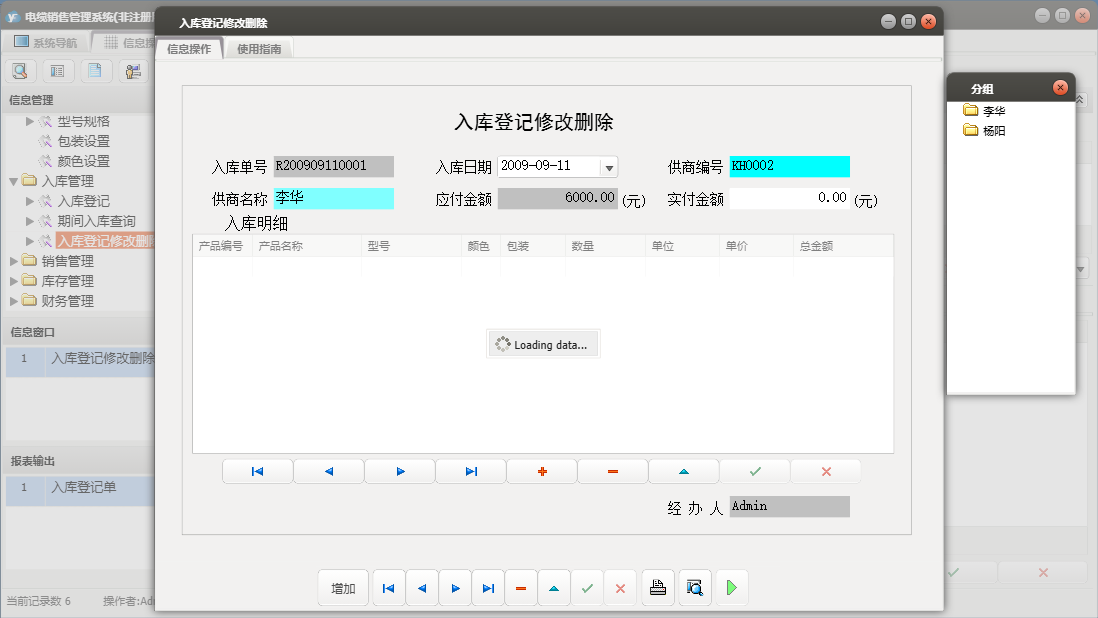Add a detail row with the red plus icon
Viewport: 1098px width, 618px height.
(x=541, y=470)
